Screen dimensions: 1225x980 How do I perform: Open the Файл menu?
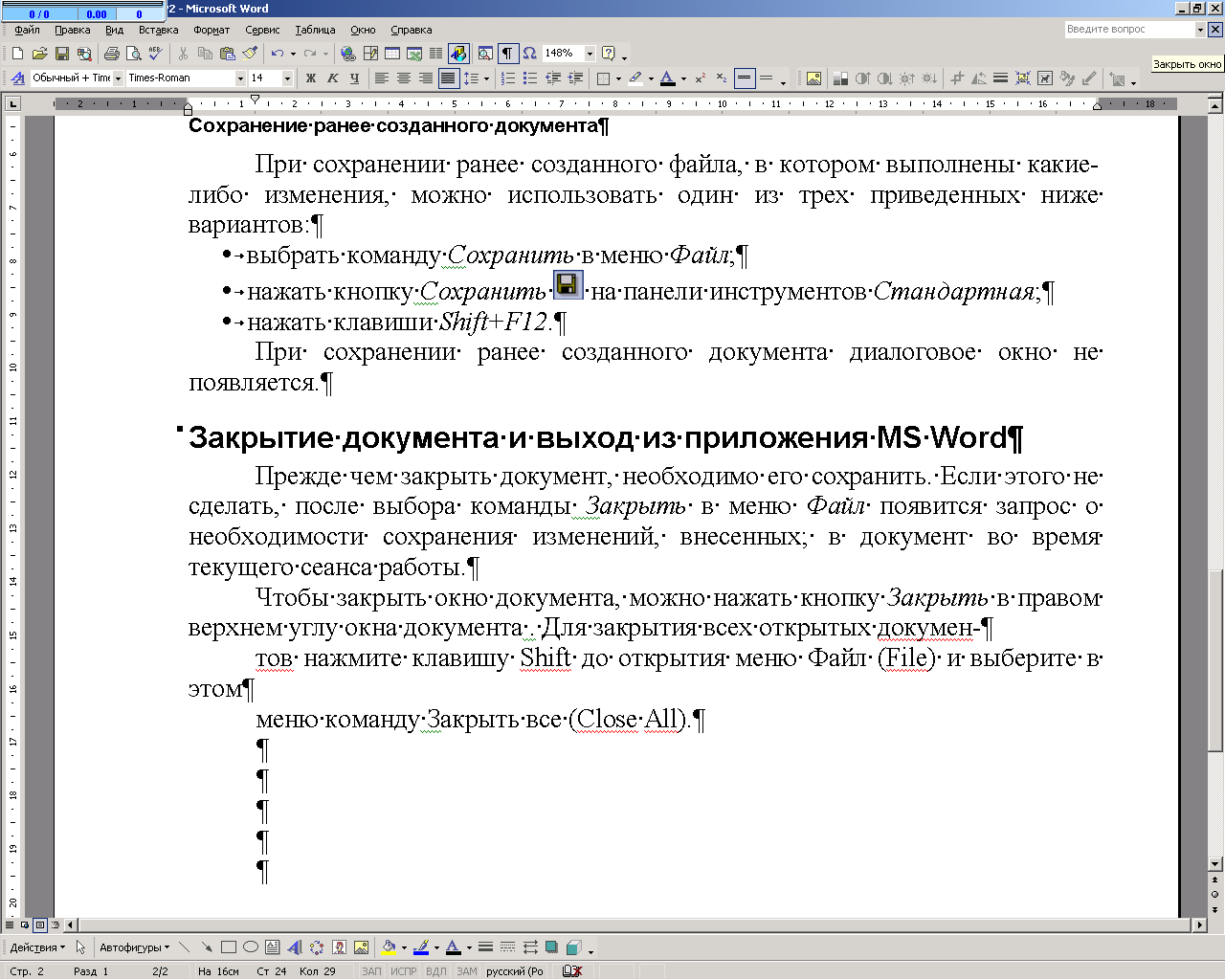(x=27, y=30)
